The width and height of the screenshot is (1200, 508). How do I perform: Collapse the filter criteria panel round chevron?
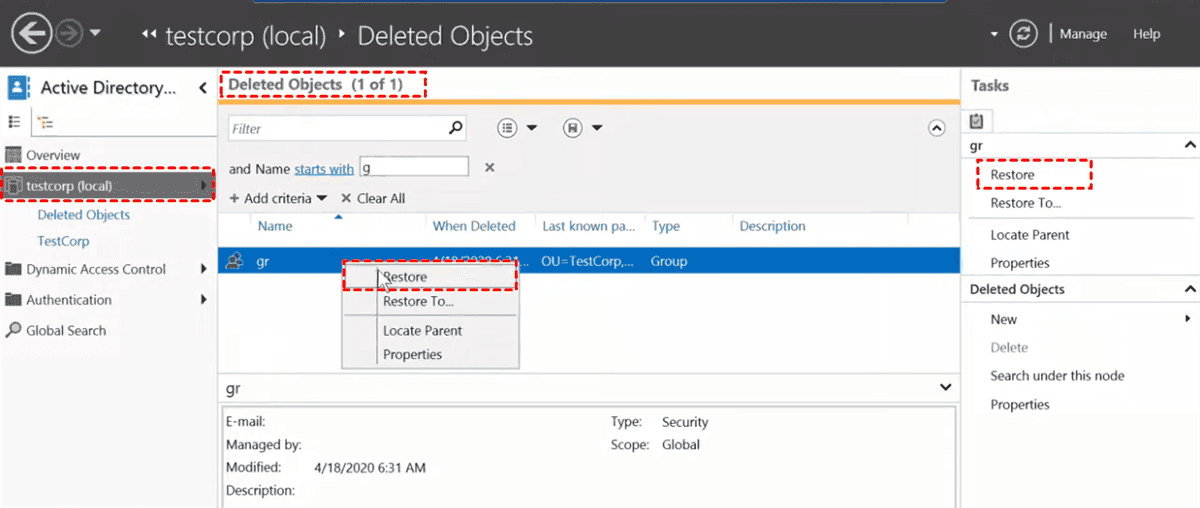pos(936,128)
